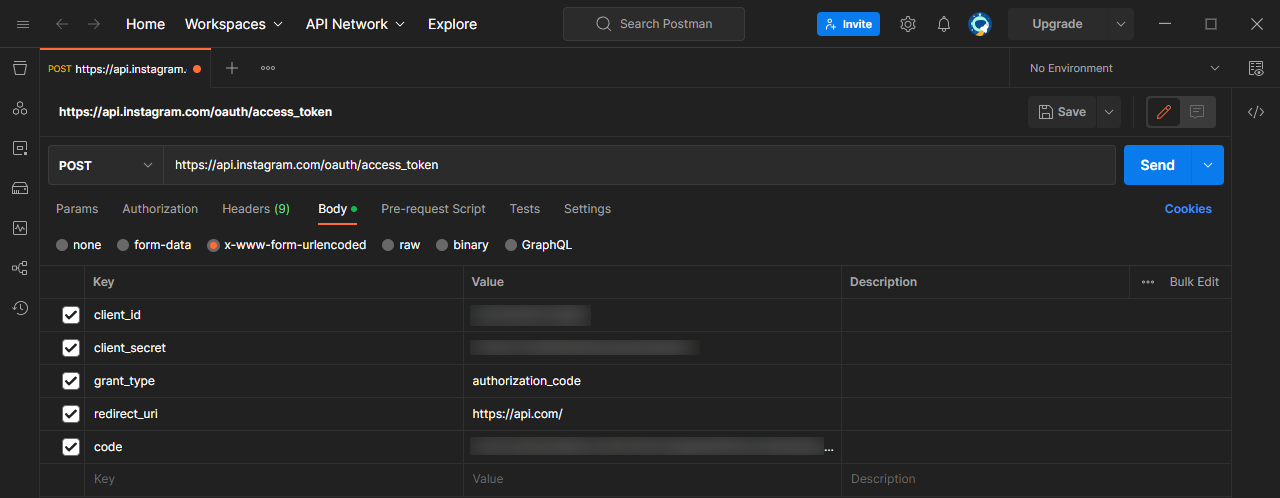Open the settings gear icon
This screenshot has width=1280, height=498.
(908, 24)
